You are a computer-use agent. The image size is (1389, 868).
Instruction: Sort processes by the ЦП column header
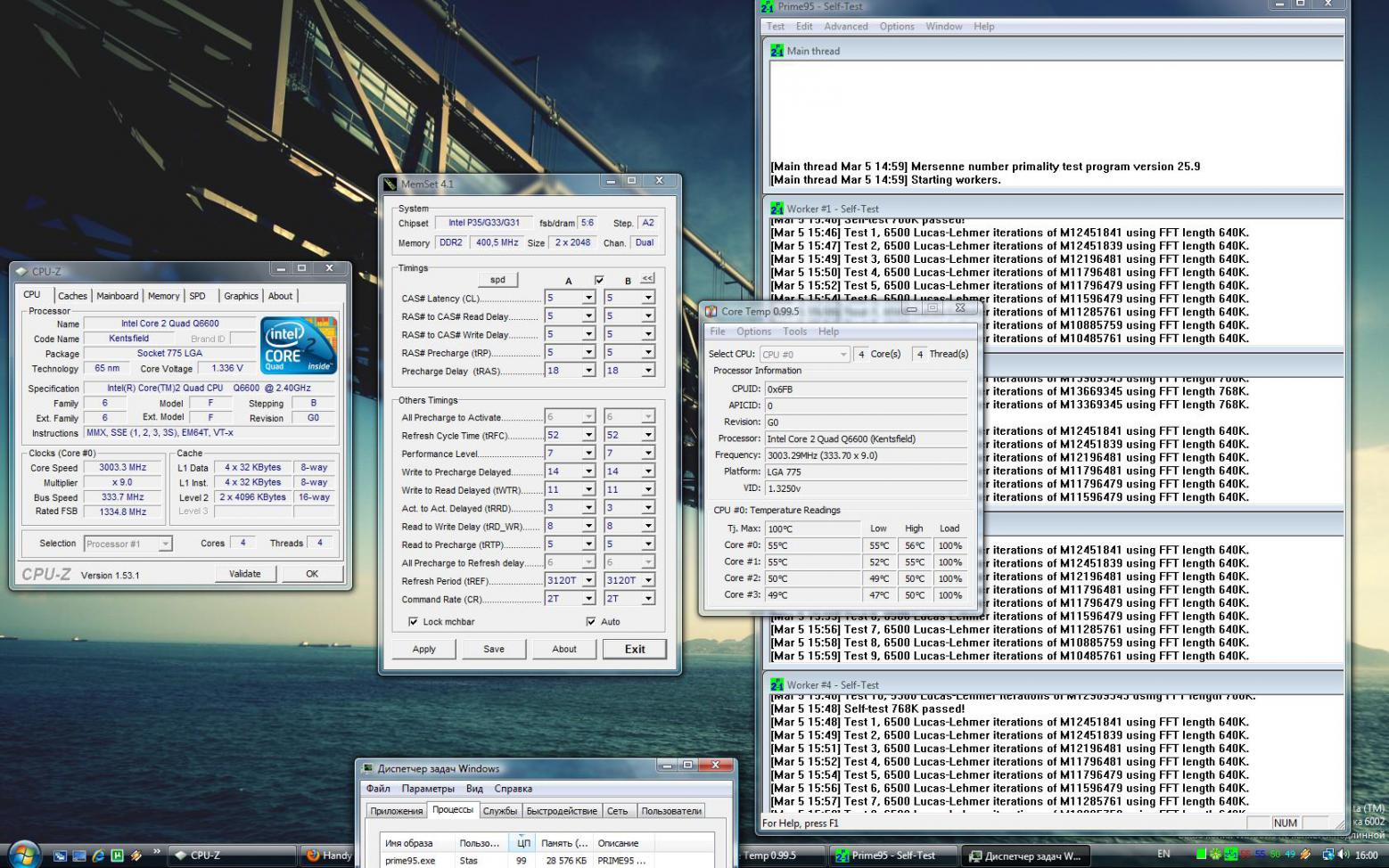523,843
